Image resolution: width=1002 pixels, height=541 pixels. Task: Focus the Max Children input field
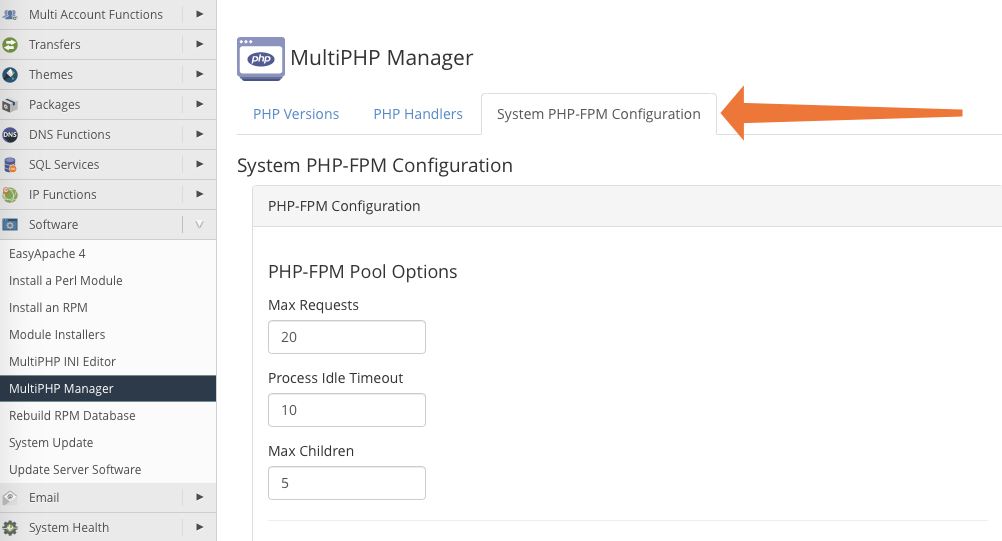[346, 483]
